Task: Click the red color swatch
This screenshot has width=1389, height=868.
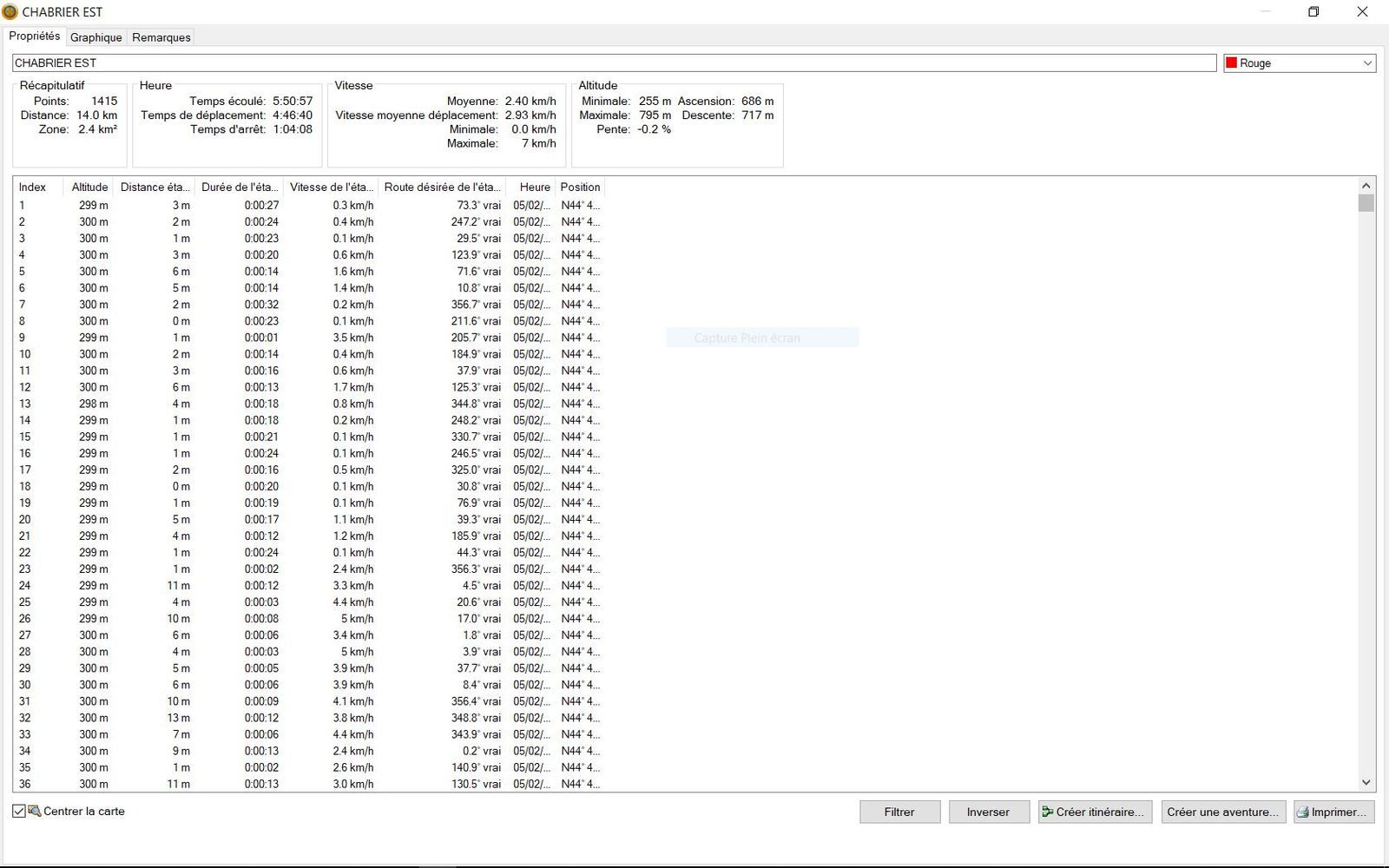Action: (x=1231, y=62)
